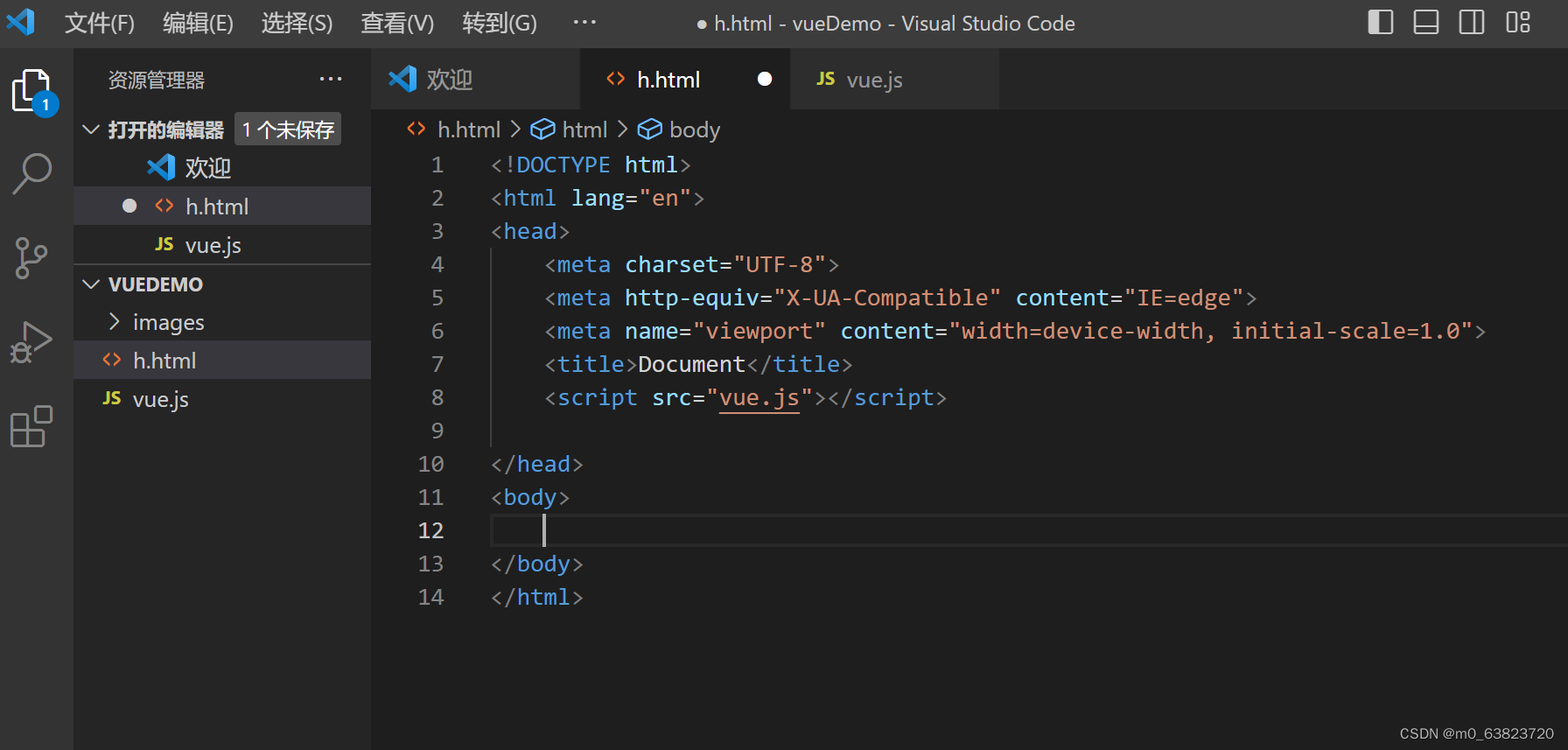Toggle the bottom panel layout button
This screenshot has height=750, width=1568.
[1426, 22]
